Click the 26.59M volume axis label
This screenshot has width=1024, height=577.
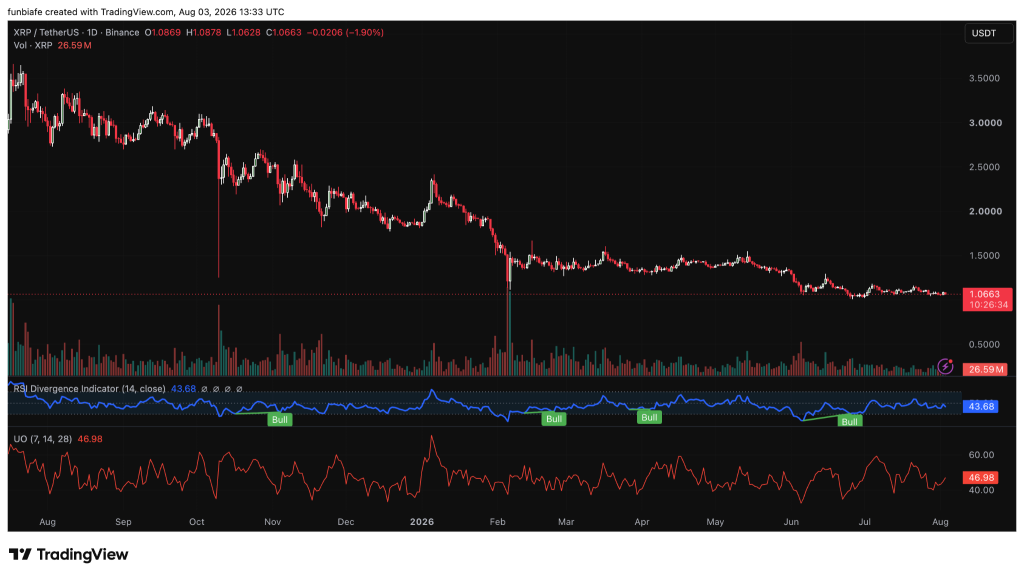[x=985, y=369]
